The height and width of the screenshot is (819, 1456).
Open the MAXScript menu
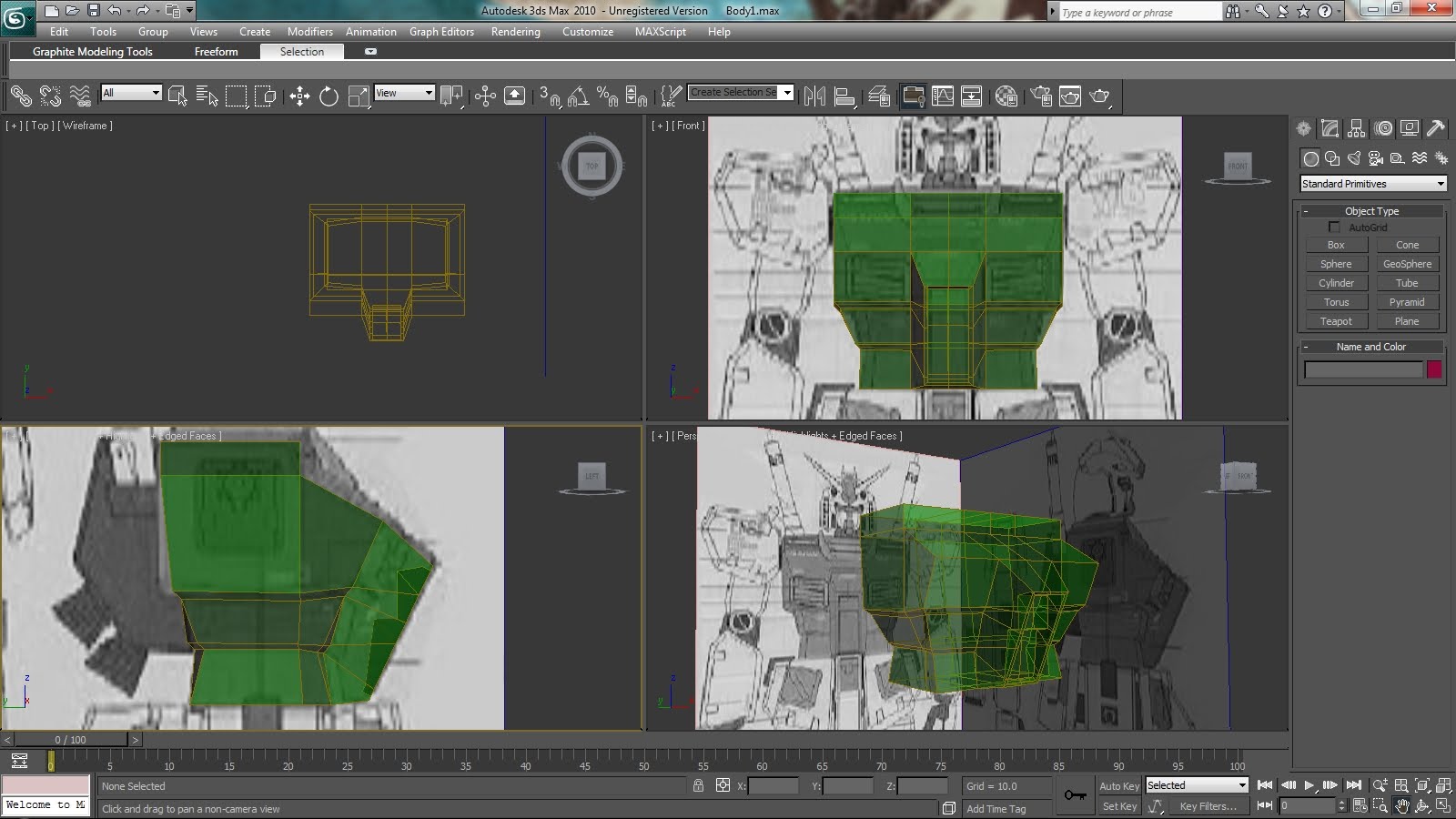click(x=661, y=32)
